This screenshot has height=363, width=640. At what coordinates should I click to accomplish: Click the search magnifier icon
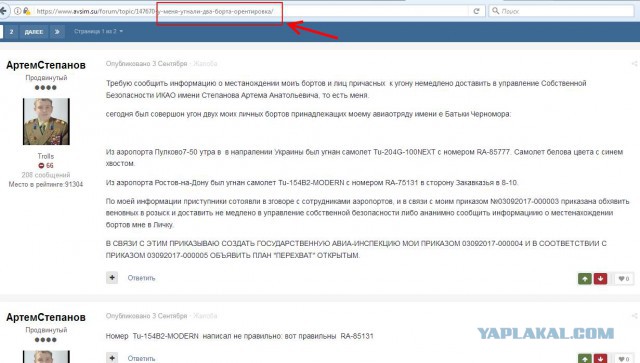pyautogui.click(x=496, y=11)
